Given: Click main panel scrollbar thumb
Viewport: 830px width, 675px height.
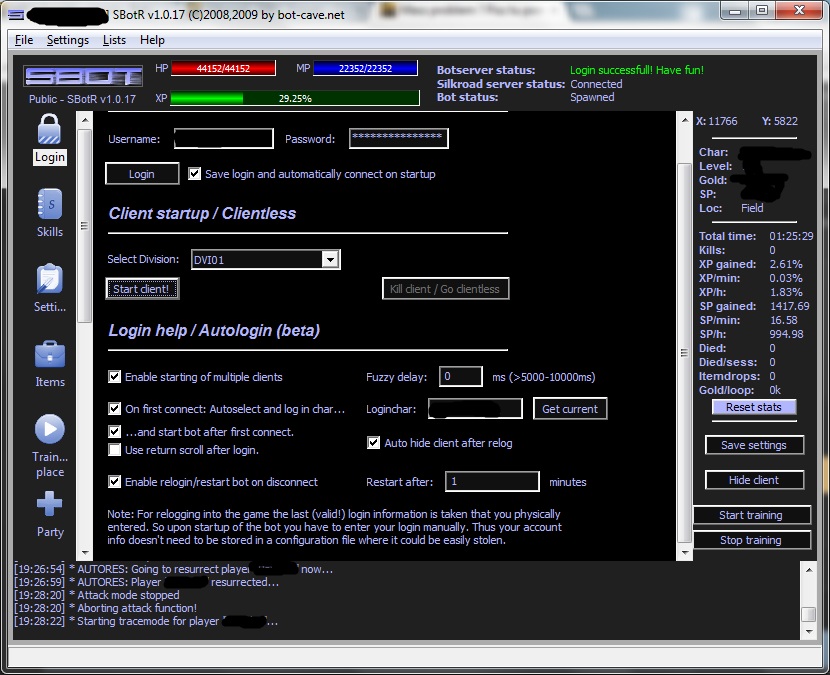Looking at the screenshot, I should click(x=684, y=353).
